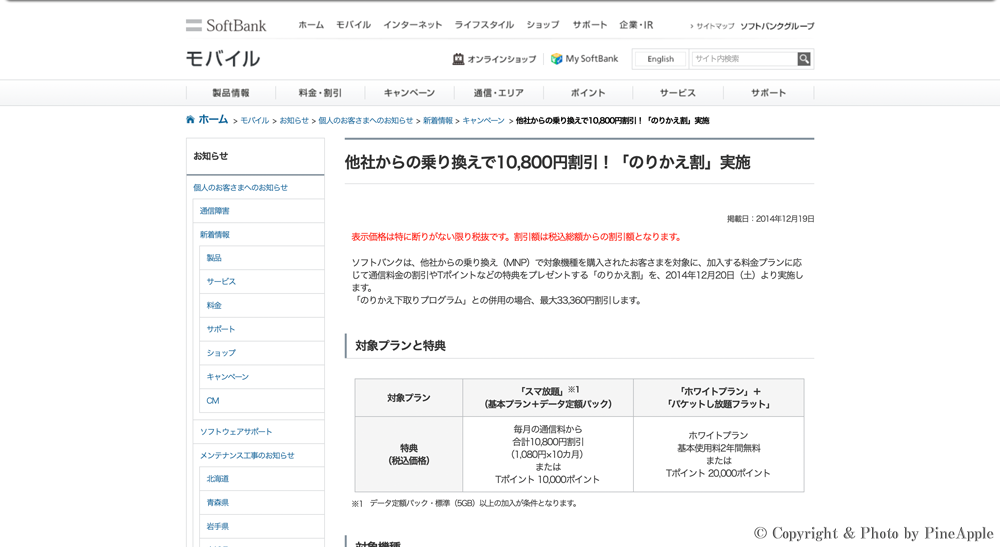Click the search magnifier icon
Screen dimensions: 1000x547
click(804, 59)
